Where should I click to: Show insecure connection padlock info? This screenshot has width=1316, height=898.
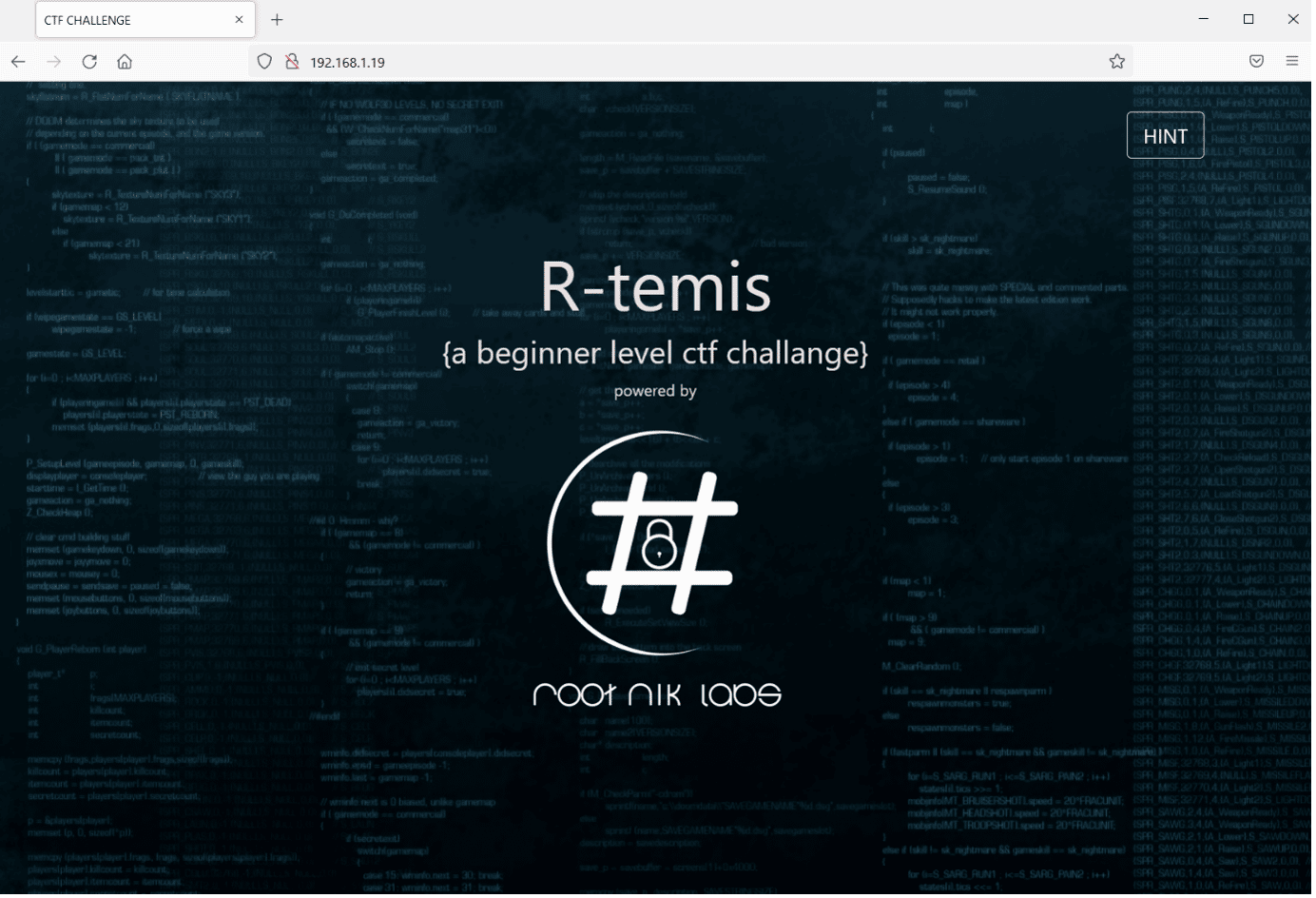coord(292,62)
